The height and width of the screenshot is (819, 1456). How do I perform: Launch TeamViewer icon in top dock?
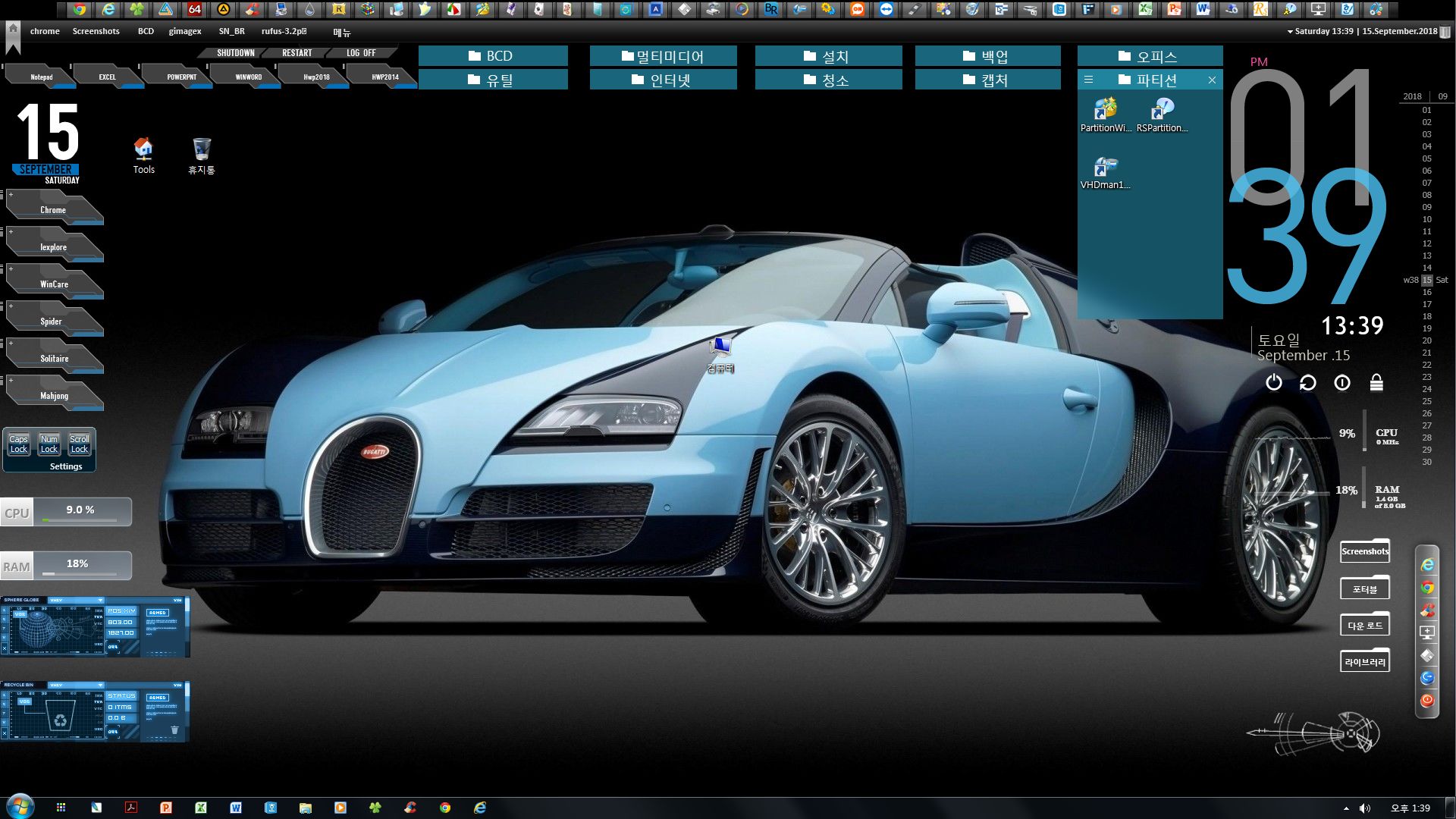pyautogui.click(x=886, y=9)
